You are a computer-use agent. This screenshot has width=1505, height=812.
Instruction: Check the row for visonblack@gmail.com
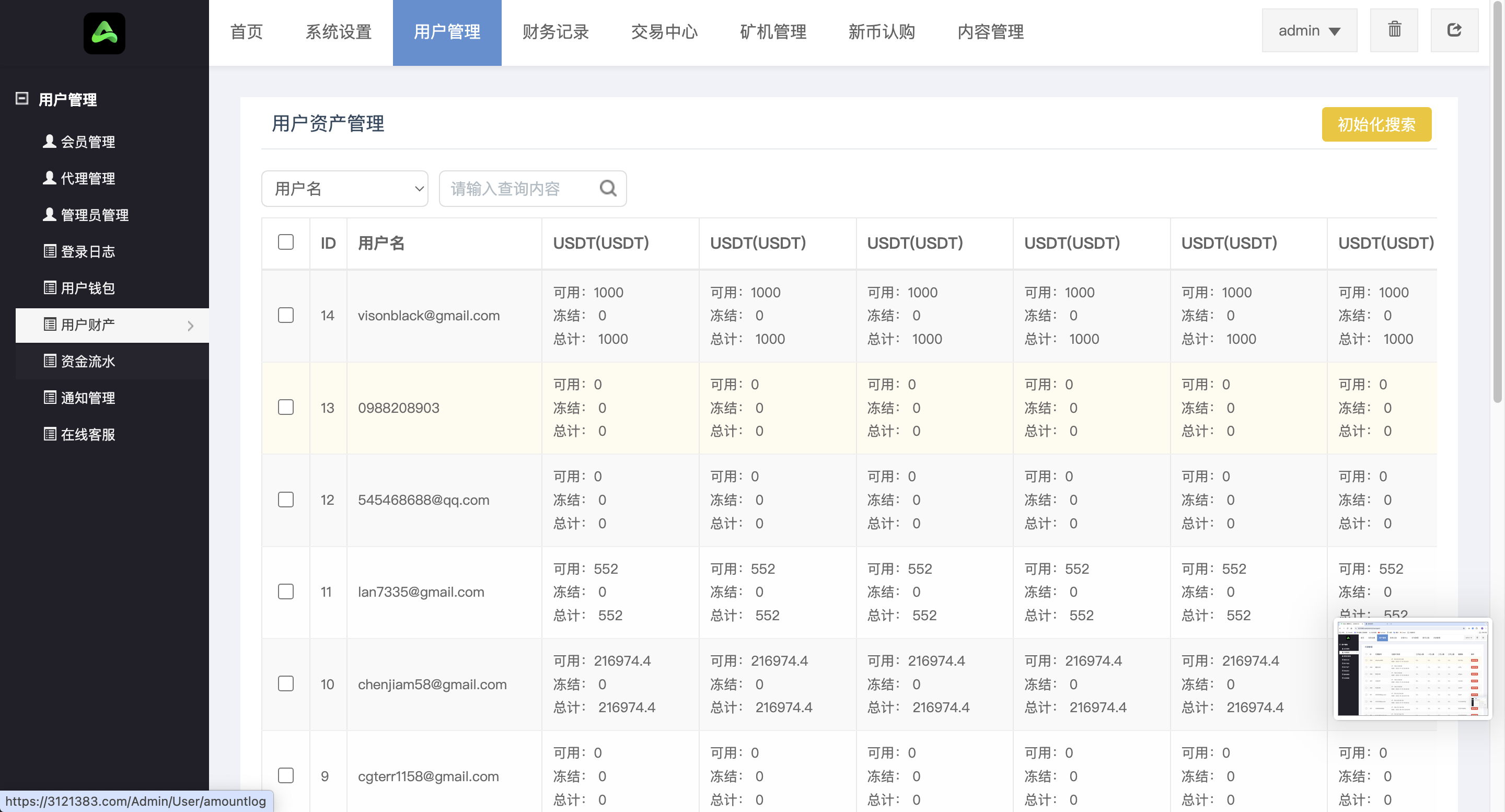pyautogui.click(x=286, y=315)
